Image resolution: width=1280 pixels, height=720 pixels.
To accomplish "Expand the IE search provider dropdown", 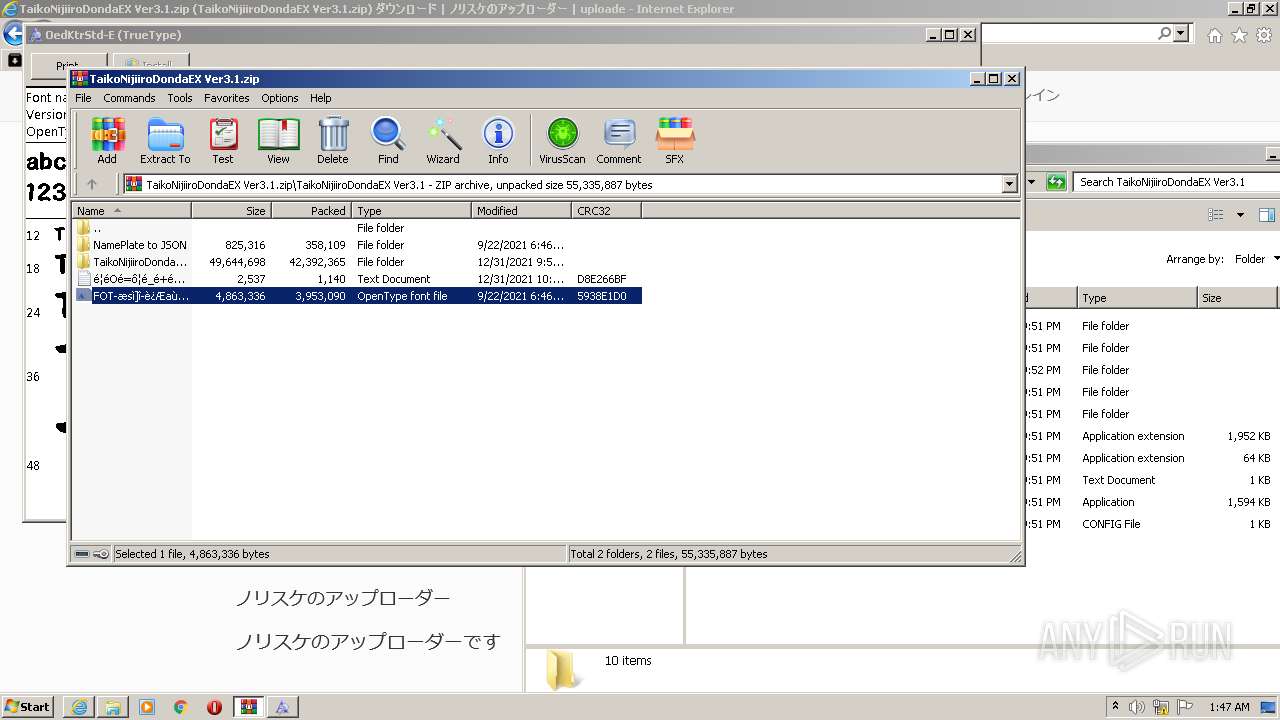I will (x=1181, y=34).
